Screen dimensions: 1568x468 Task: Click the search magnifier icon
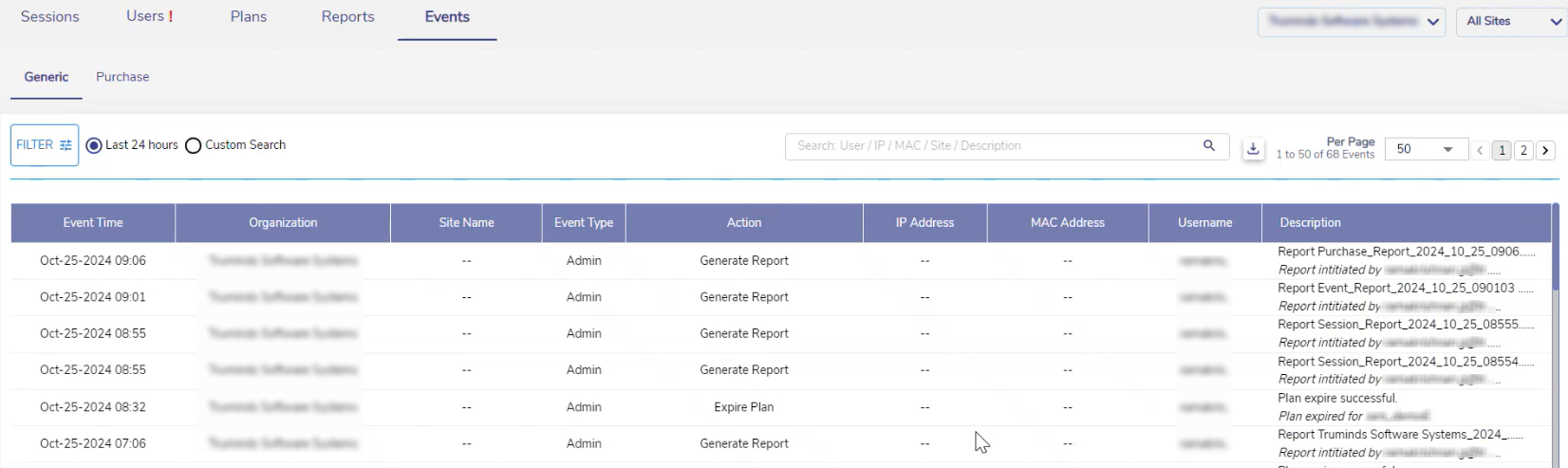(x=1208, y=146)
